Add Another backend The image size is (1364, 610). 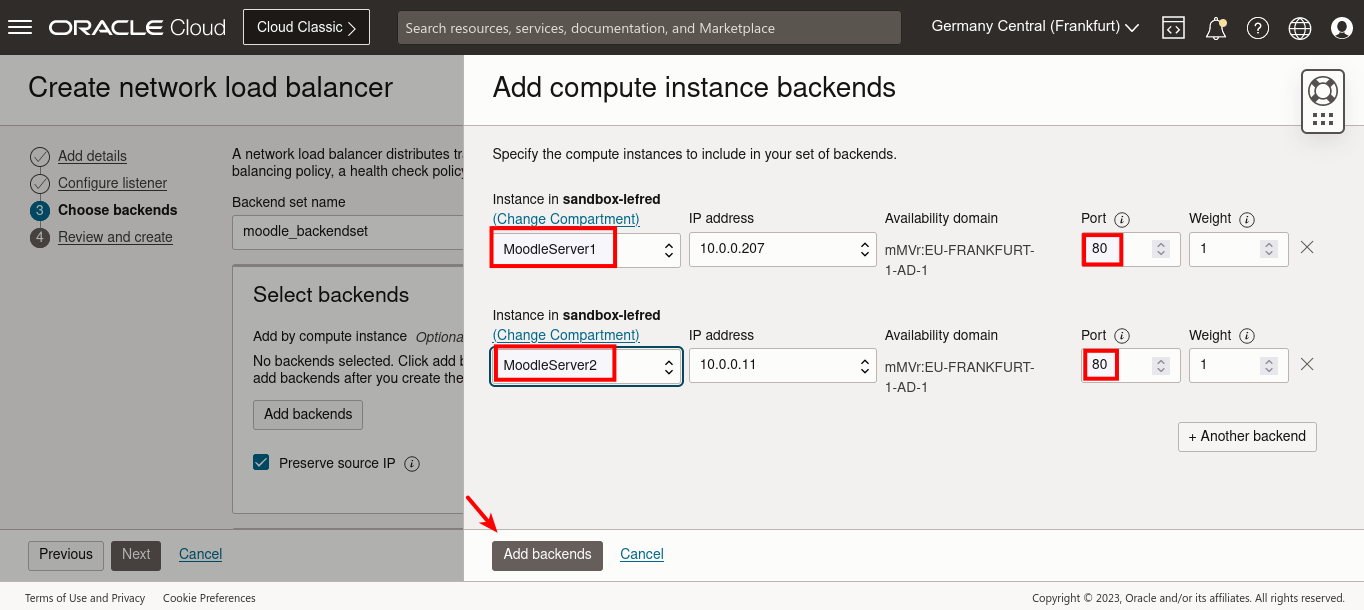(1247, 436)
